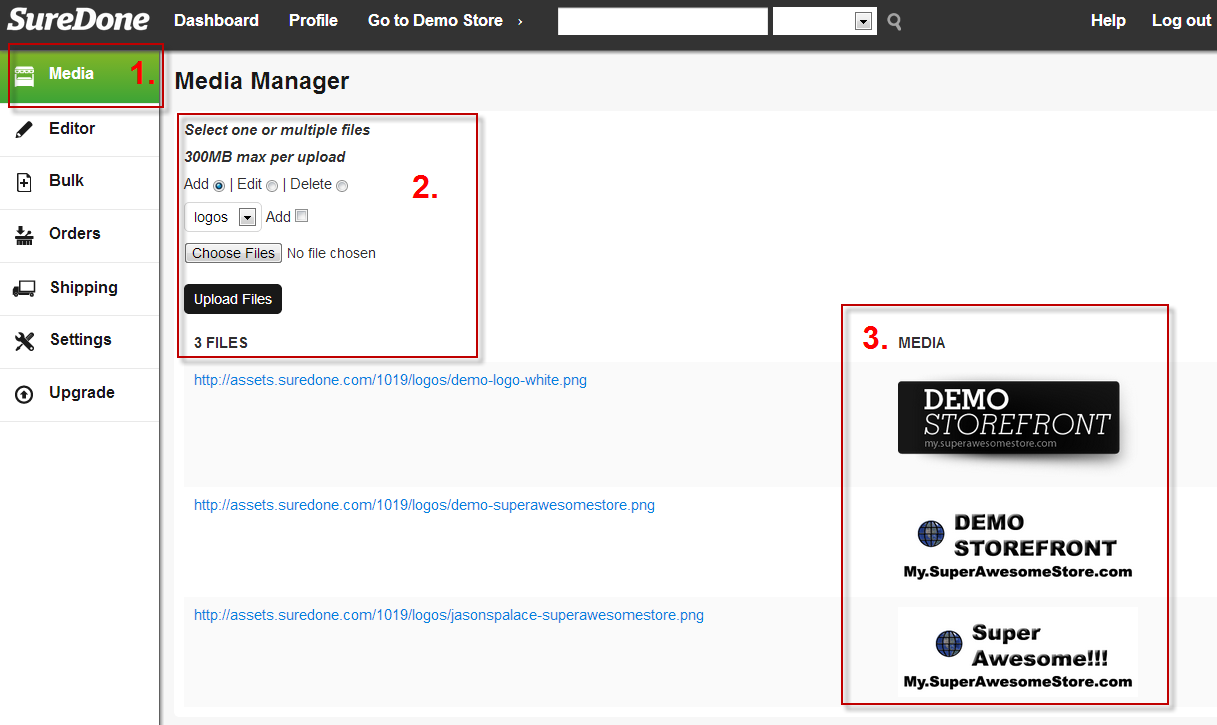The height and width of the screenshot is (725, 1217).
Task: Click the '300MB max per upload' text
Action: 265,157
